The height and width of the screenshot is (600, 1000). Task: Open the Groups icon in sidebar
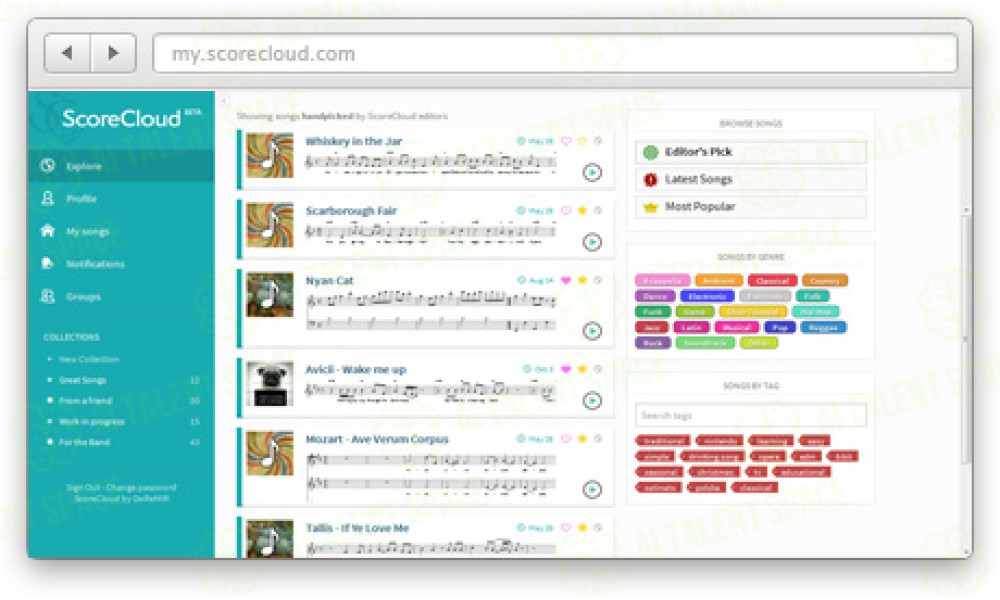pyautogui.click(x=47, y=297)
